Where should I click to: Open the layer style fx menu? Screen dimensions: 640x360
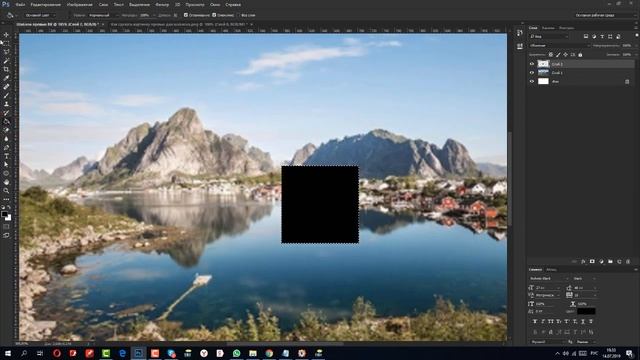[583, 261]
